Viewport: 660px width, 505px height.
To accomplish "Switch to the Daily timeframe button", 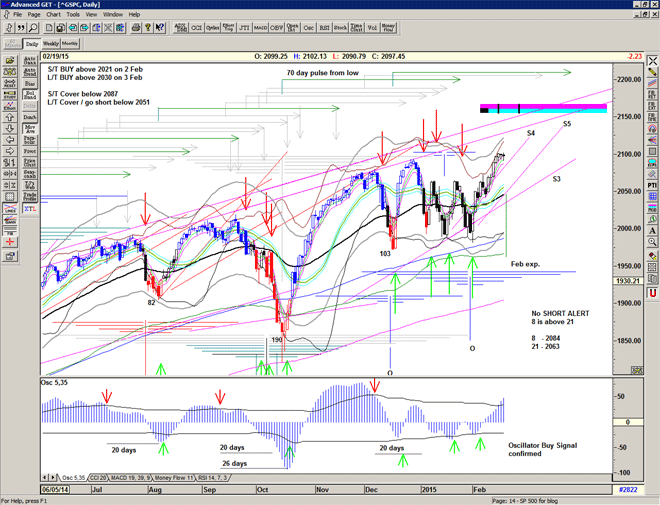I will (32, 44).
